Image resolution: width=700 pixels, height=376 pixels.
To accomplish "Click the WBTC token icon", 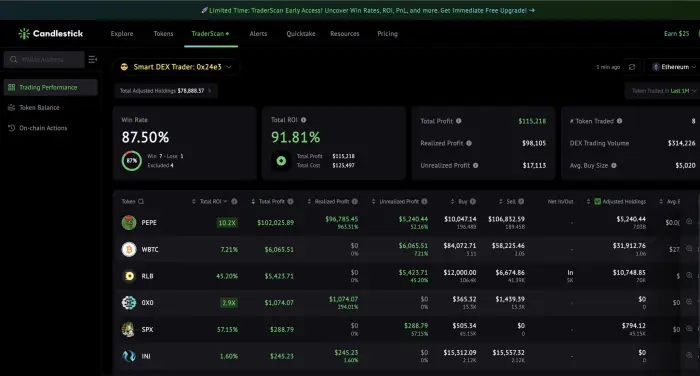I will [x=129, y=249].
